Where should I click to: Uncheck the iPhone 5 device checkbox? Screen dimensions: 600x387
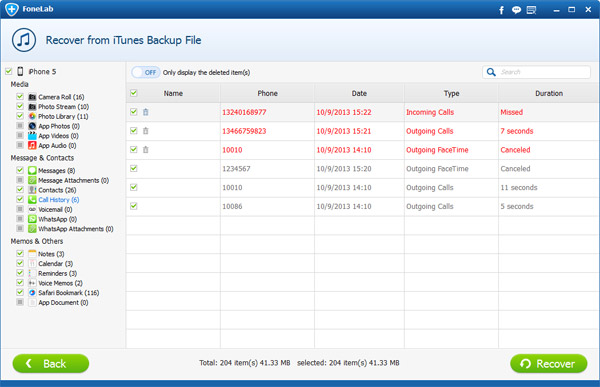[8, 71]
